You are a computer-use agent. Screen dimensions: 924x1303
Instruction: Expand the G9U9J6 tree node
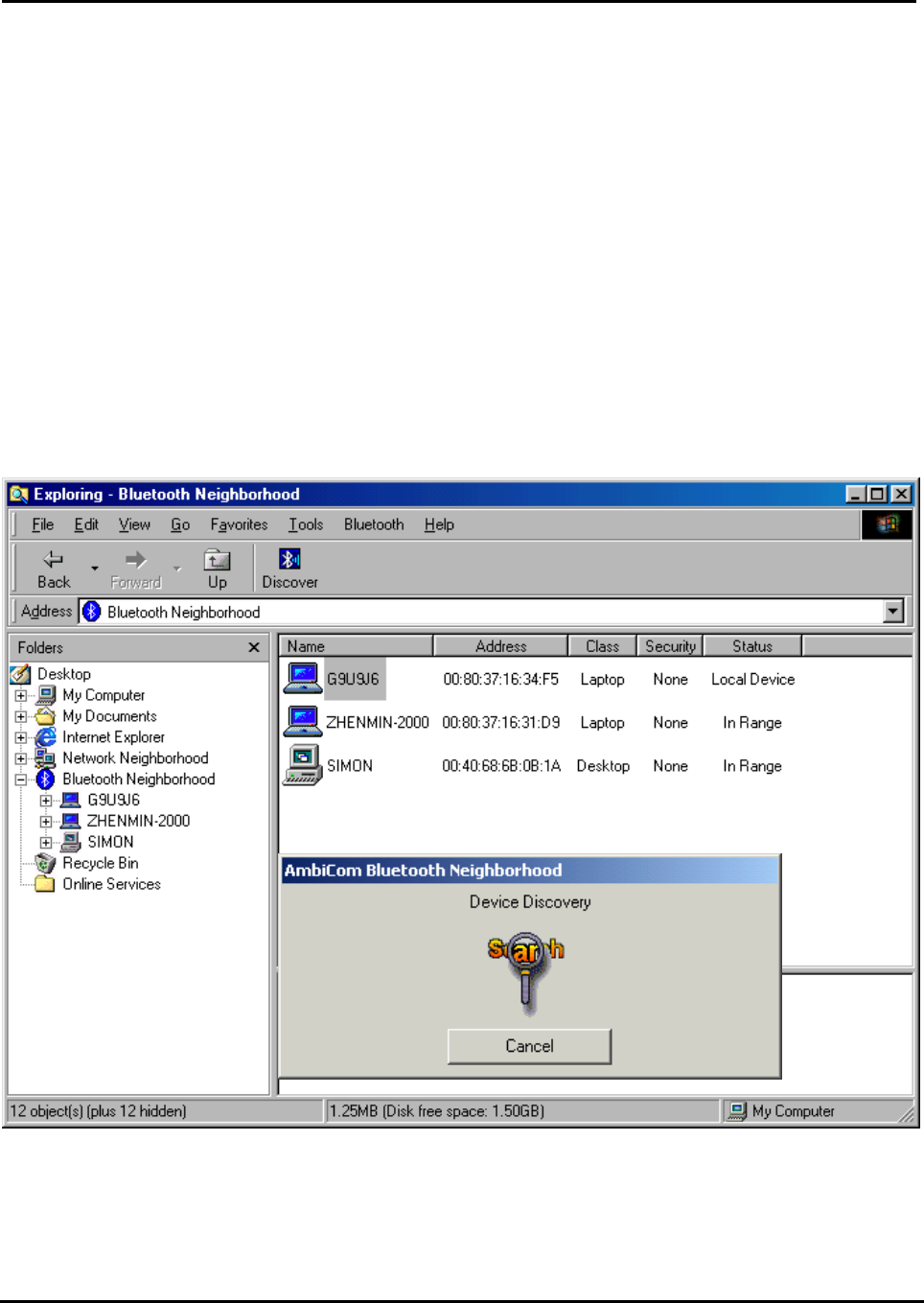[46, 801]
